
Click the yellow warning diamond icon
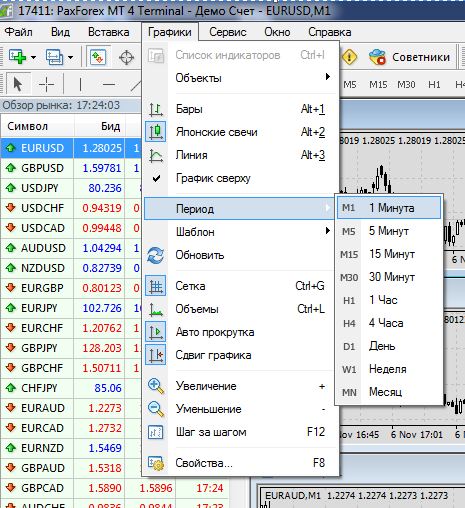(349, 57)
